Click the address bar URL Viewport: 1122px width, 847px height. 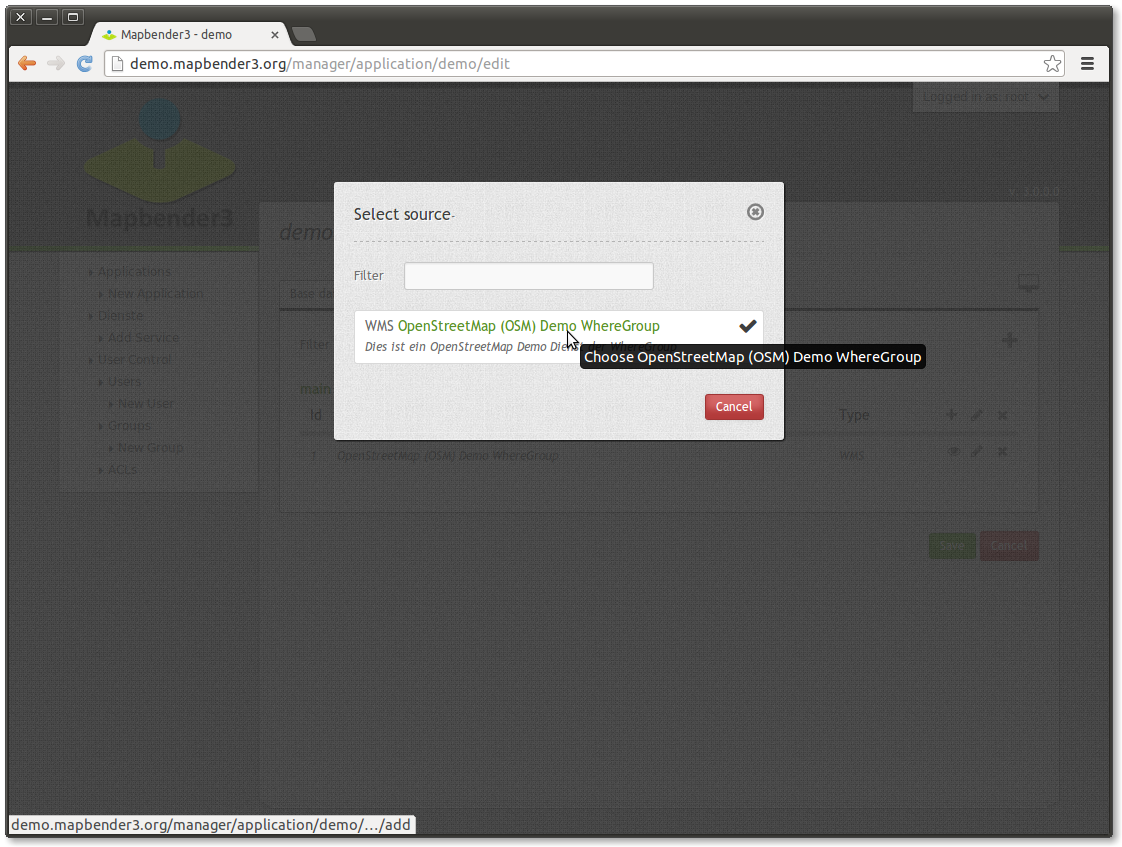pos(319,64)
